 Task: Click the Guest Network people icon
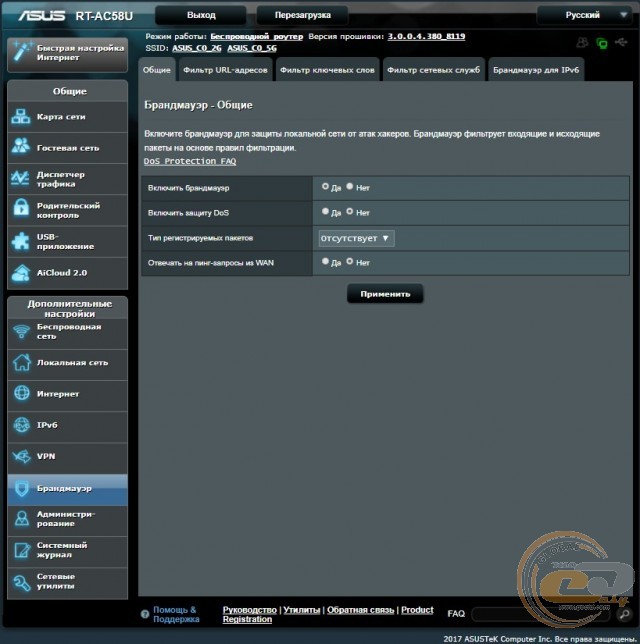[21, 146]
